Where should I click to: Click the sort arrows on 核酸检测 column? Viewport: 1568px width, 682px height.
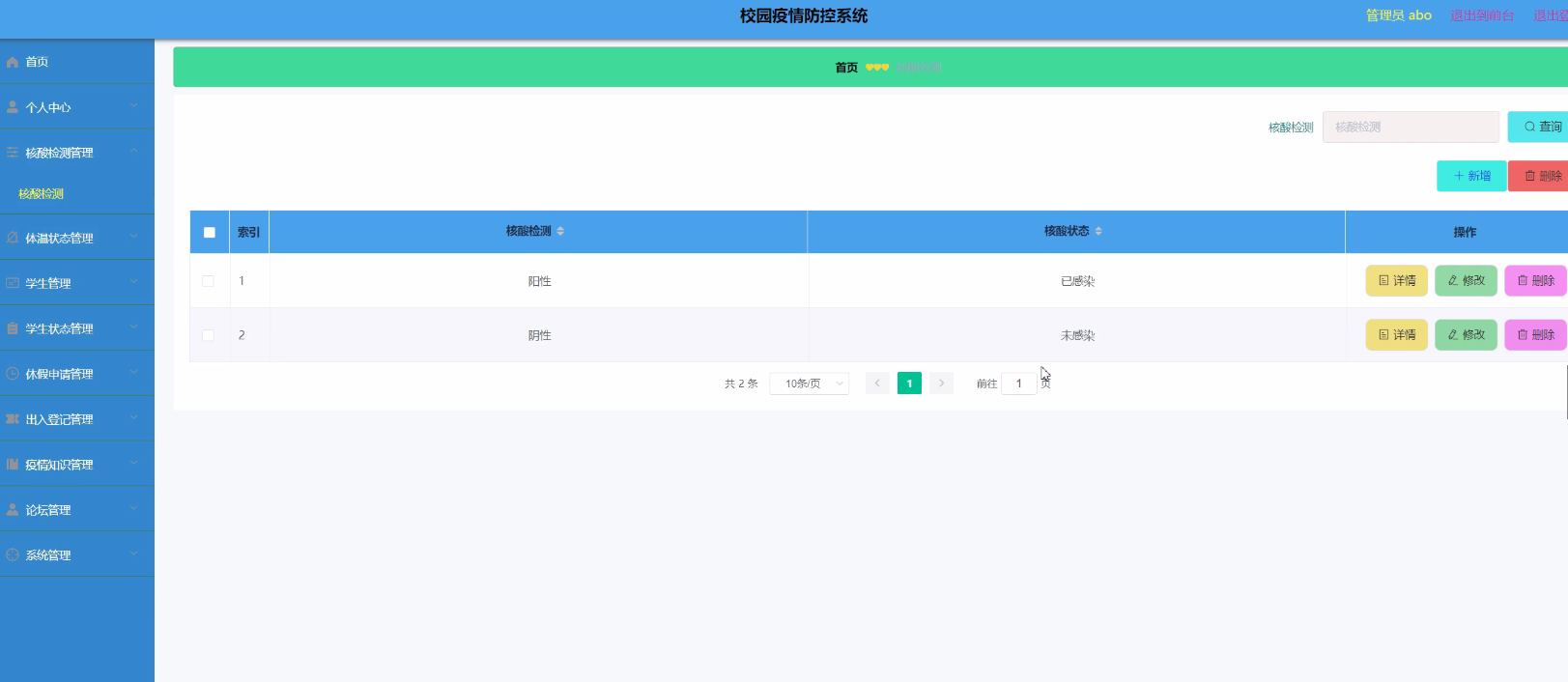point(560,231)
